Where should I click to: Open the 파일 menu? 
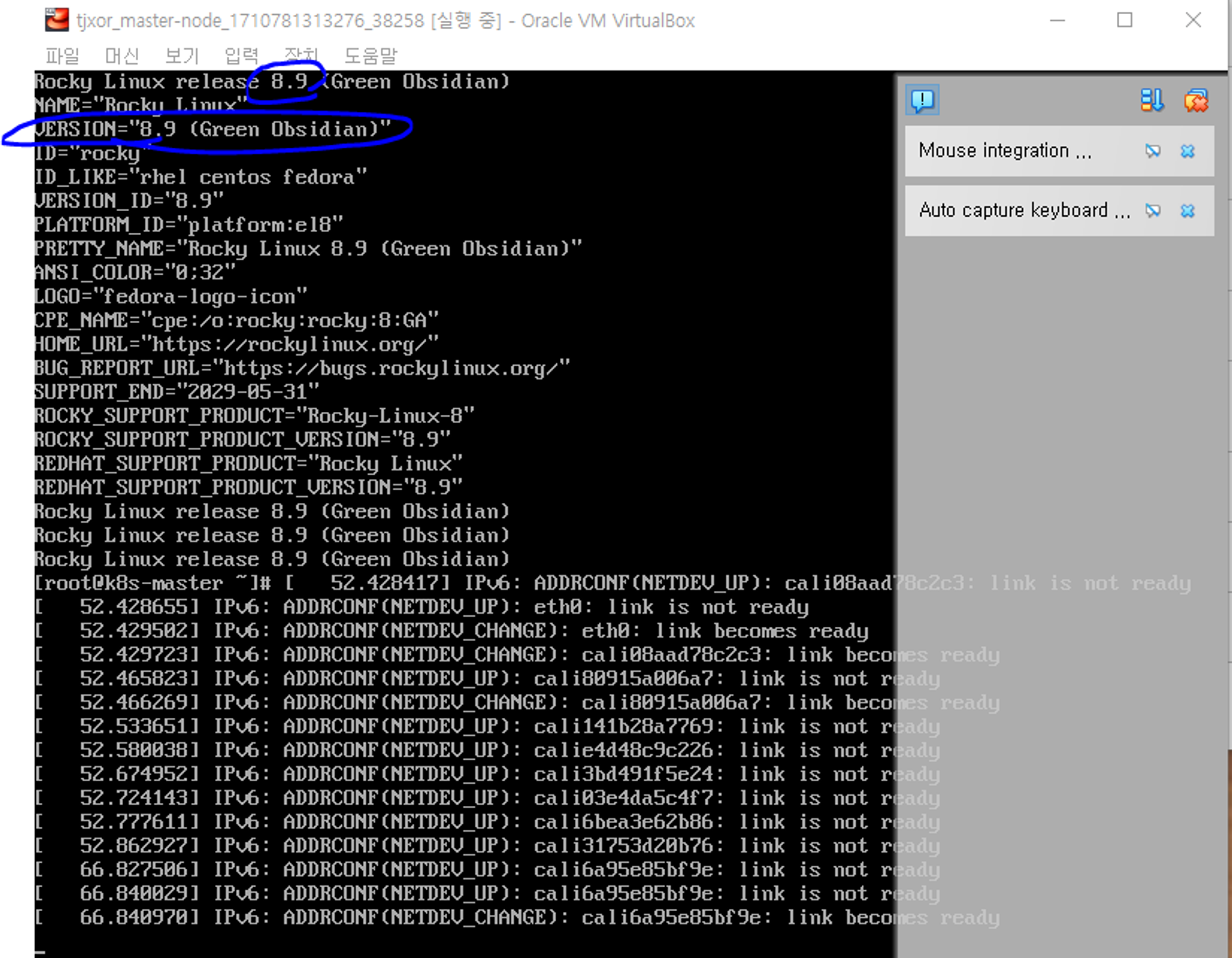point(62,56)
